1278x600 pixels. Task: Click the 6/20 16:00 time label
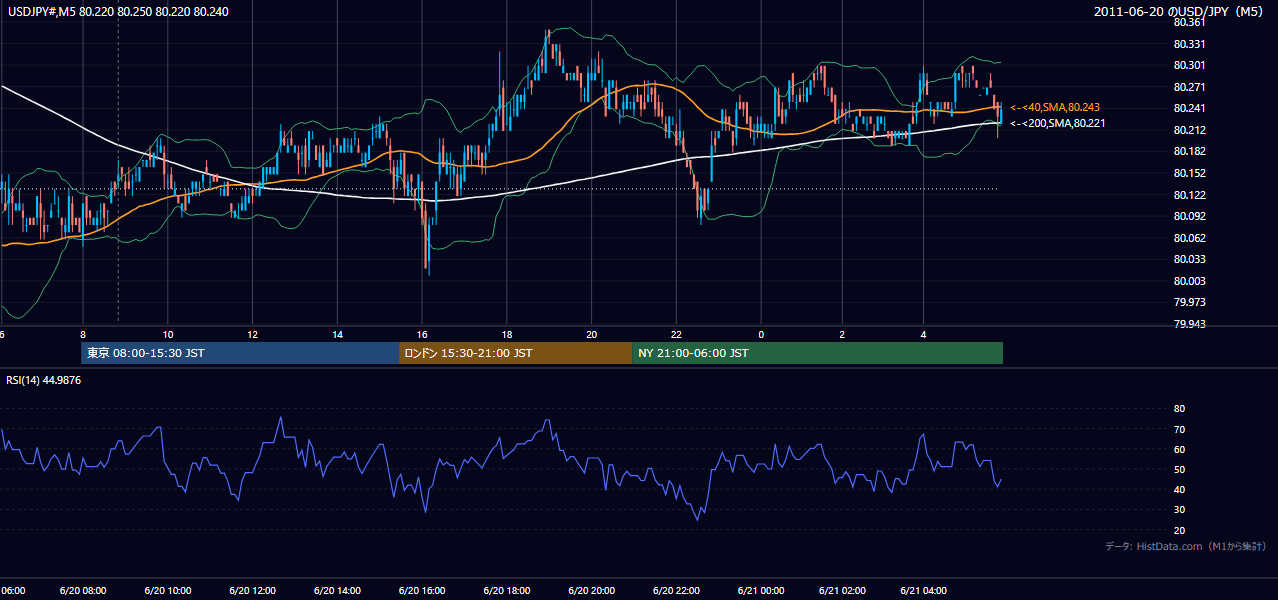point(422,591)
